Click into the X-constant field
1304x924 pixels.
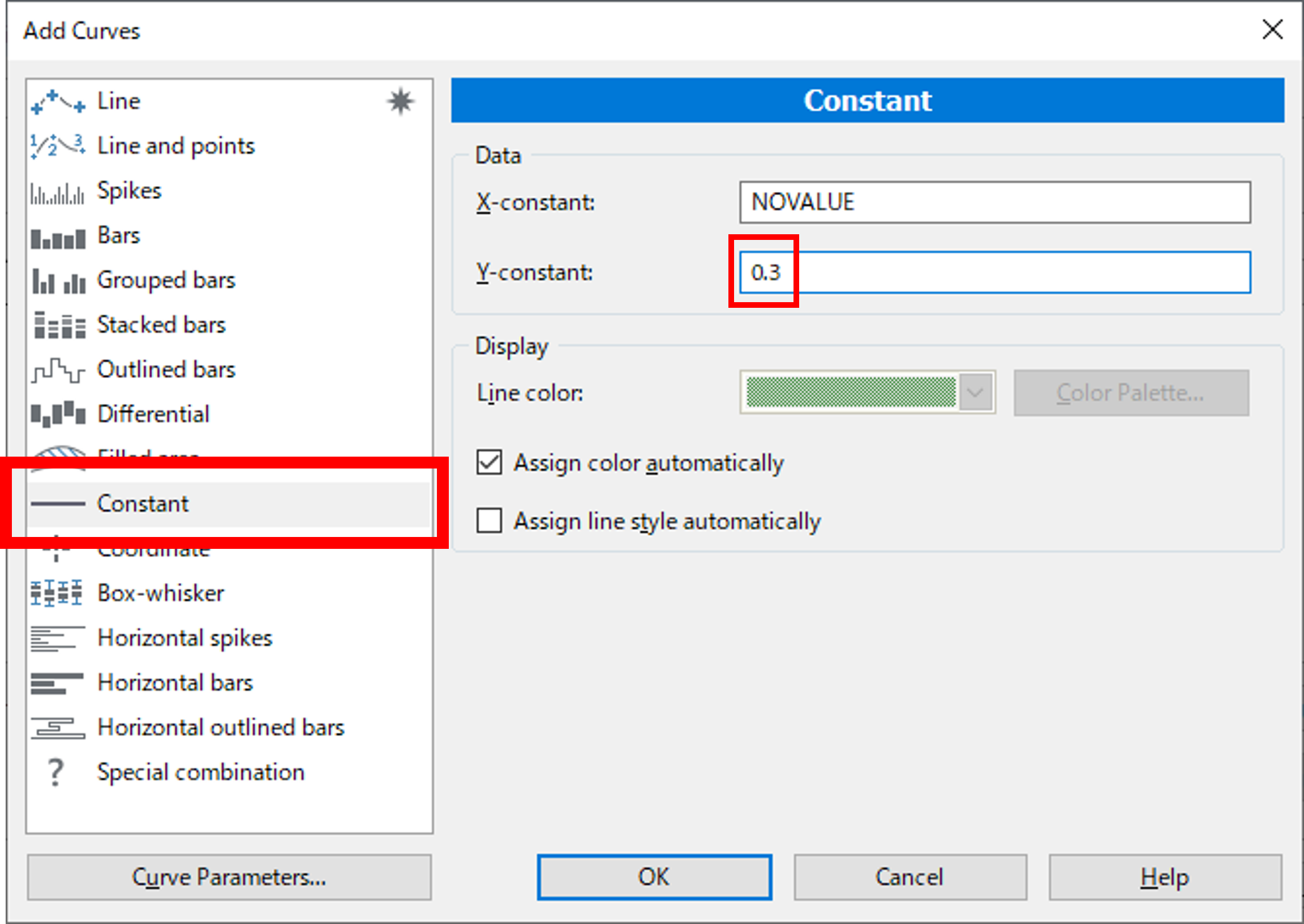coord(994,203)
